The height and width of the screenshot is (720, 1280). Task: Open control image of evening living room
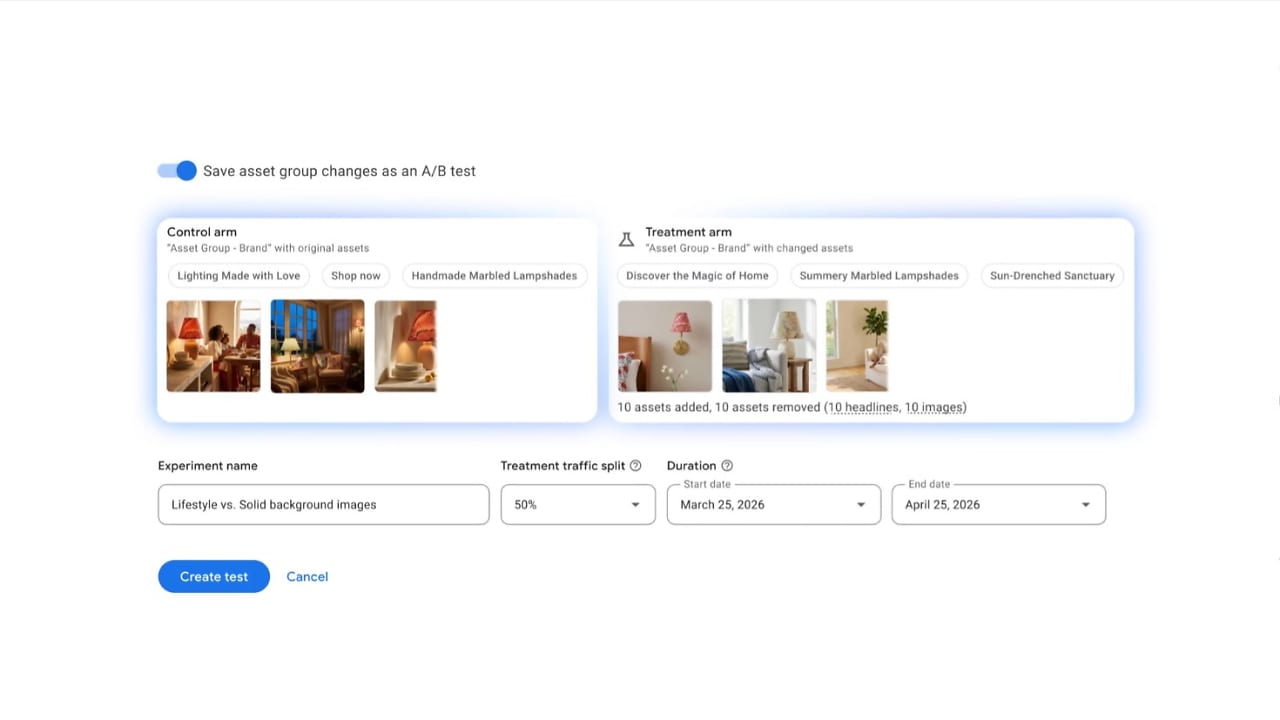pos(318,346)
